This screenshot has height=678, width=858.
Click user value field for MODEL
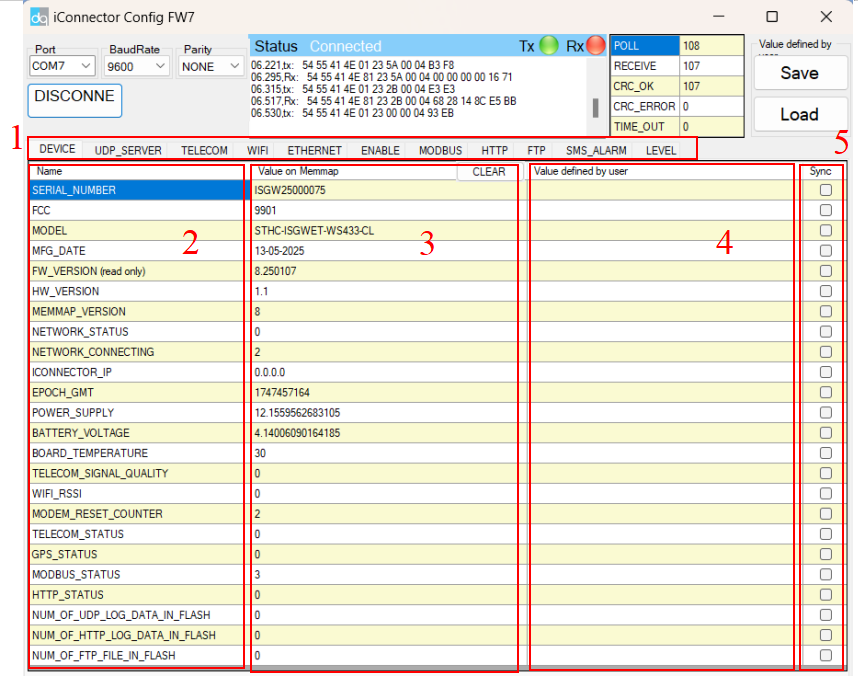(x=664, y=231)
